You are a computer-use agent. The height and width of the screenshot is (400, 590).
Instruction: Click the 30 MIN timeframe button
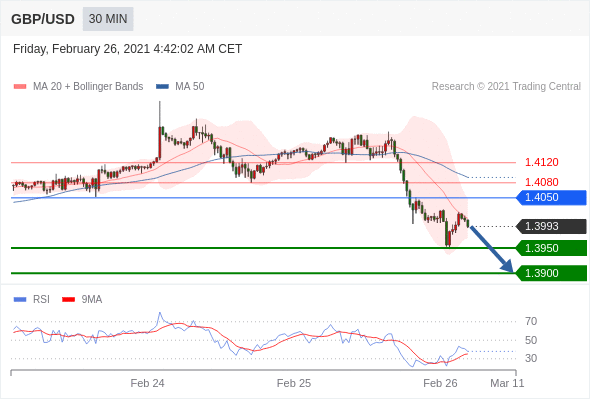pyautogui.click(x=108, y=19)
